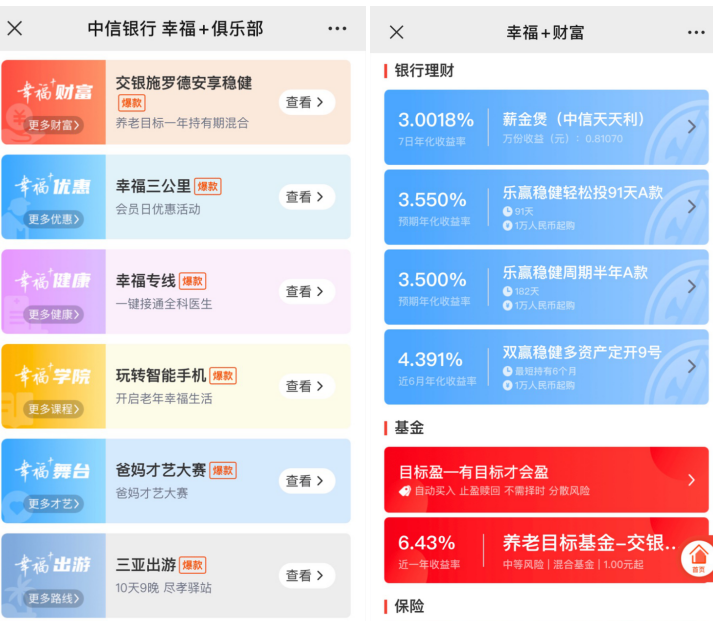Open 更多路线 in the 幸福出游 tile
The width and height of the screenshot is (713, 621).
(54, 598)
